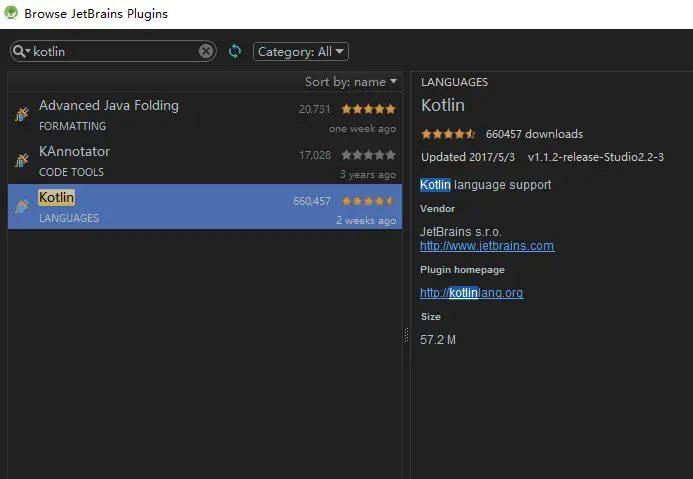Open the http://www.jetbrains.com vendor link
The height and width of the screenshot is (479, 693).
point(487,246)
